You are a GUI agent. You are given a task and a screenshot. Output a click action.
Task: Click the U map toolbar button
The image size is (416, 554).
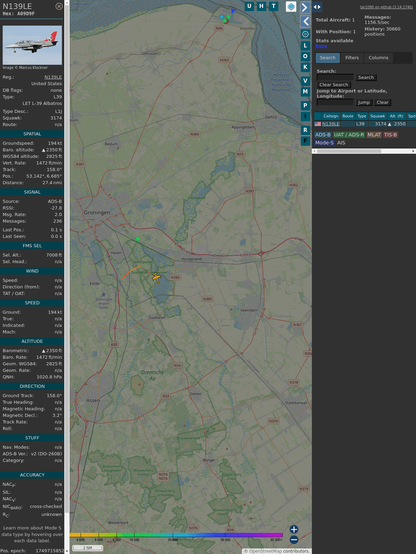tap(249, 6)
